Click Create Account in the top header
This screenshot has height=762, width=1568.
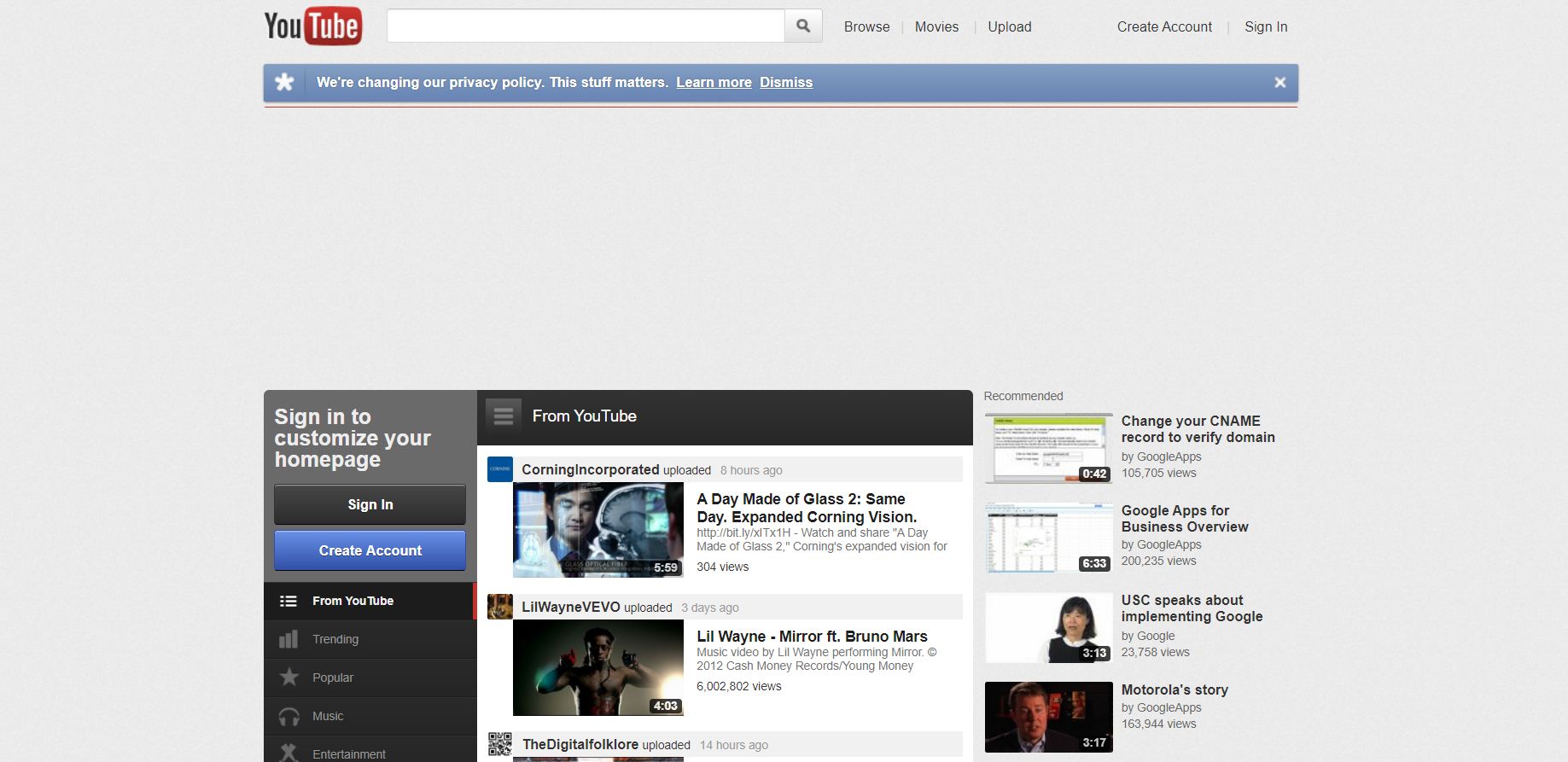click(1164, 26)
